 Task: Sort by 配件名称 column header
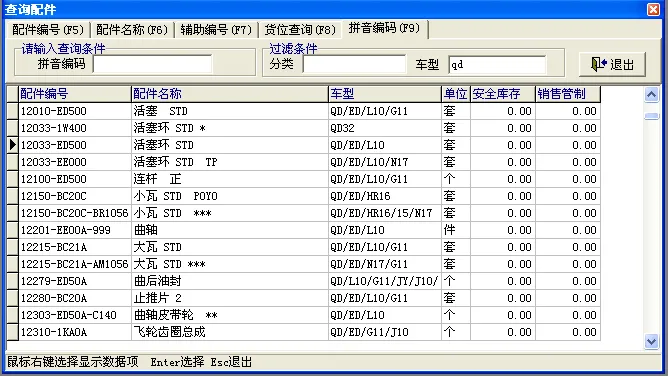(230, 94)
